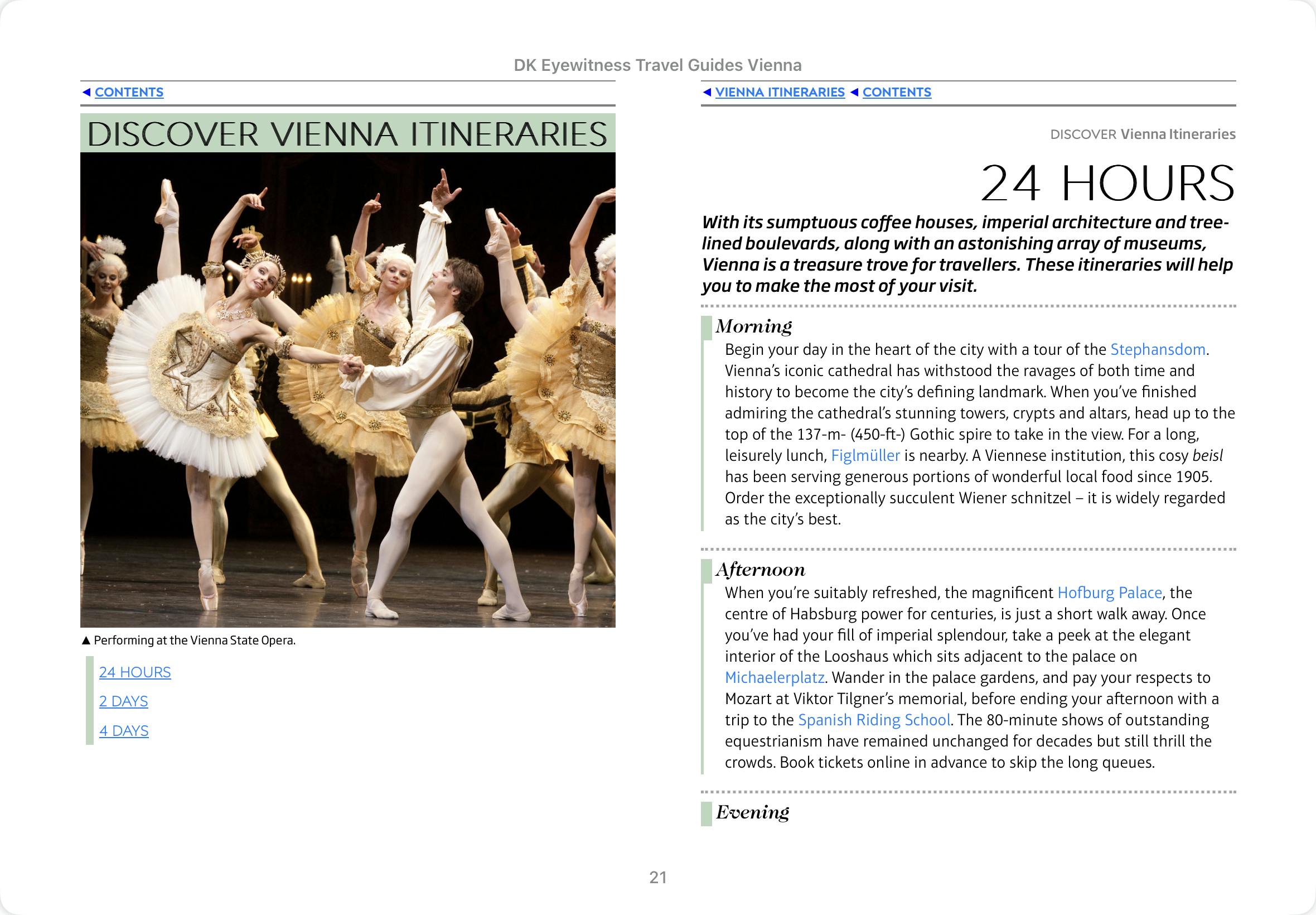Click the Evening section heading

tap(752, 812)
